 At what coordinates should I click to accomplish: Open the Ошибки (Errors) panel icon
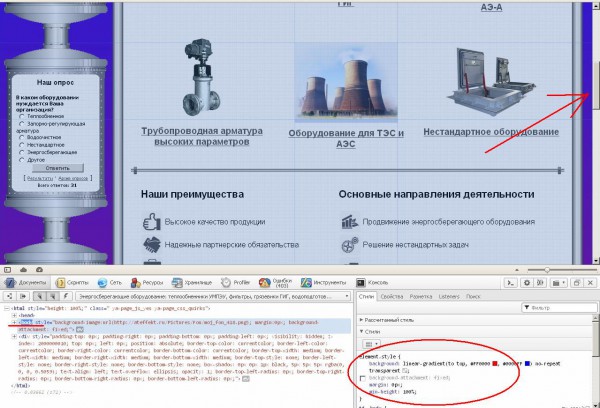click(x=264, y=283)
